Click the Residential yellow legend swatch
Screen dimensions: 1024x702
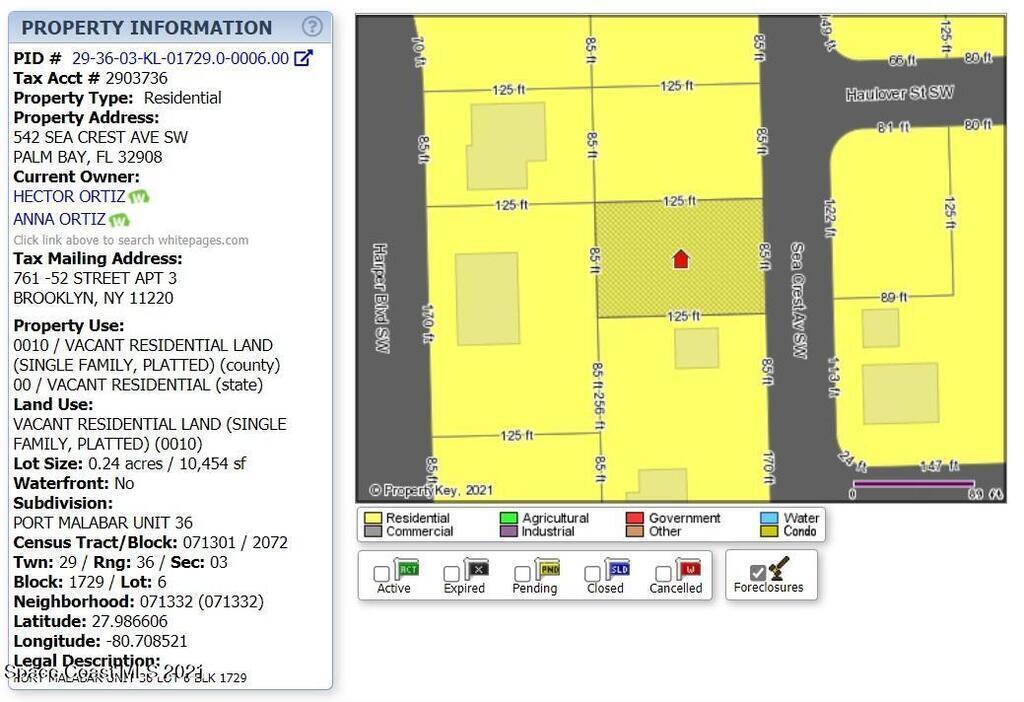point(373,518)
